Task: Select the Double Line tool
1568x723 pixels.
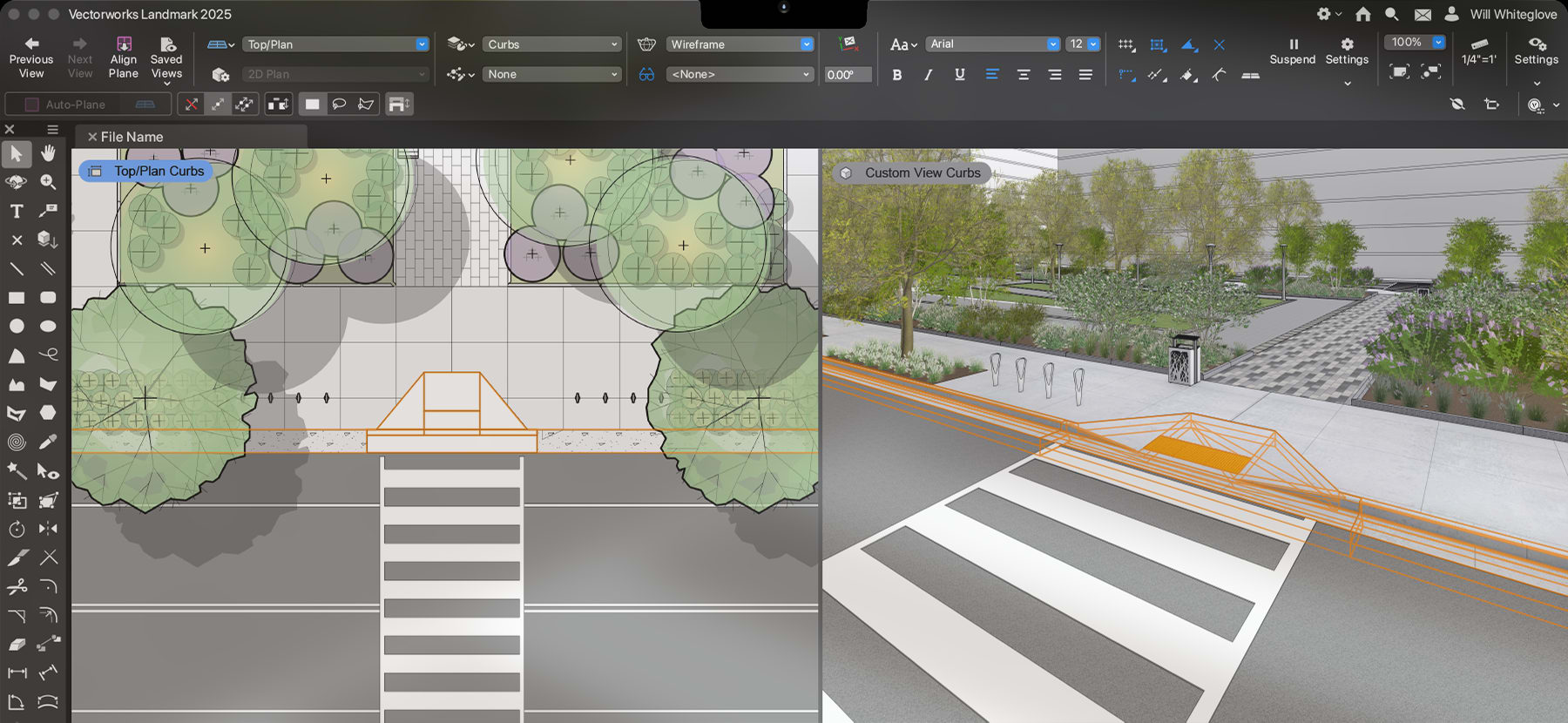Action: [x=48, y=268]
